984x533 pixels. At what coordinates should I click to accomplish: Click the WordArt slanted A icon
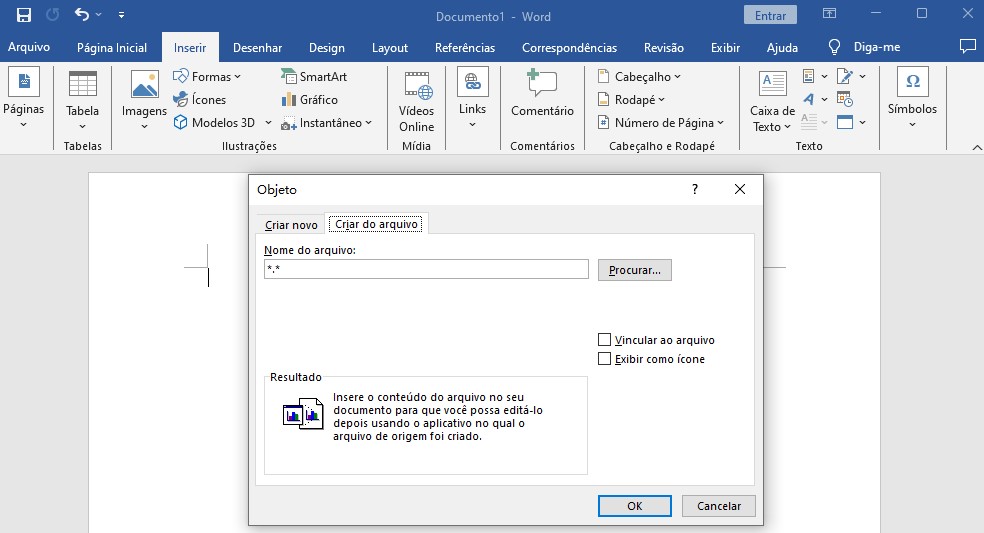pos(808,99)
